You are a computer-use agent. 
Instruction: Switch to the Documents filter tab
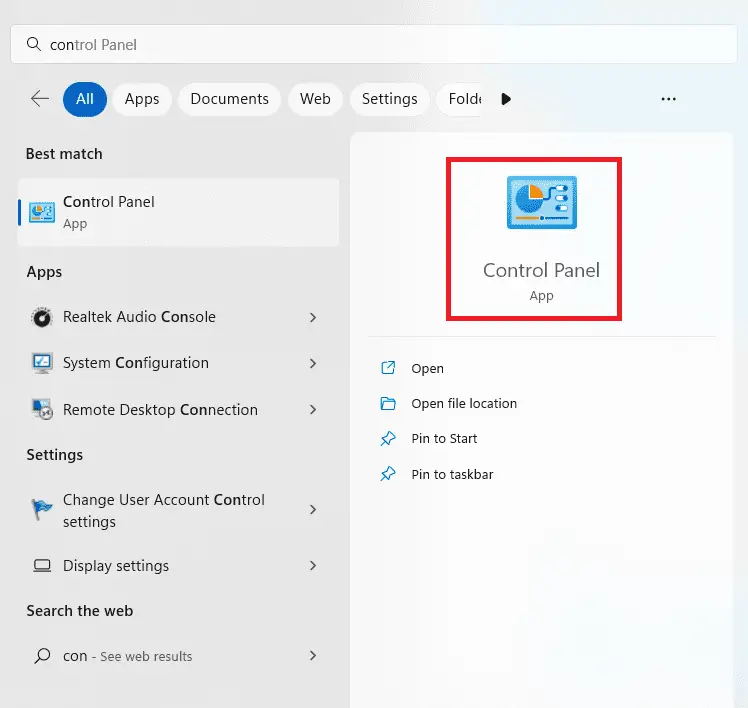pos(229,99)
